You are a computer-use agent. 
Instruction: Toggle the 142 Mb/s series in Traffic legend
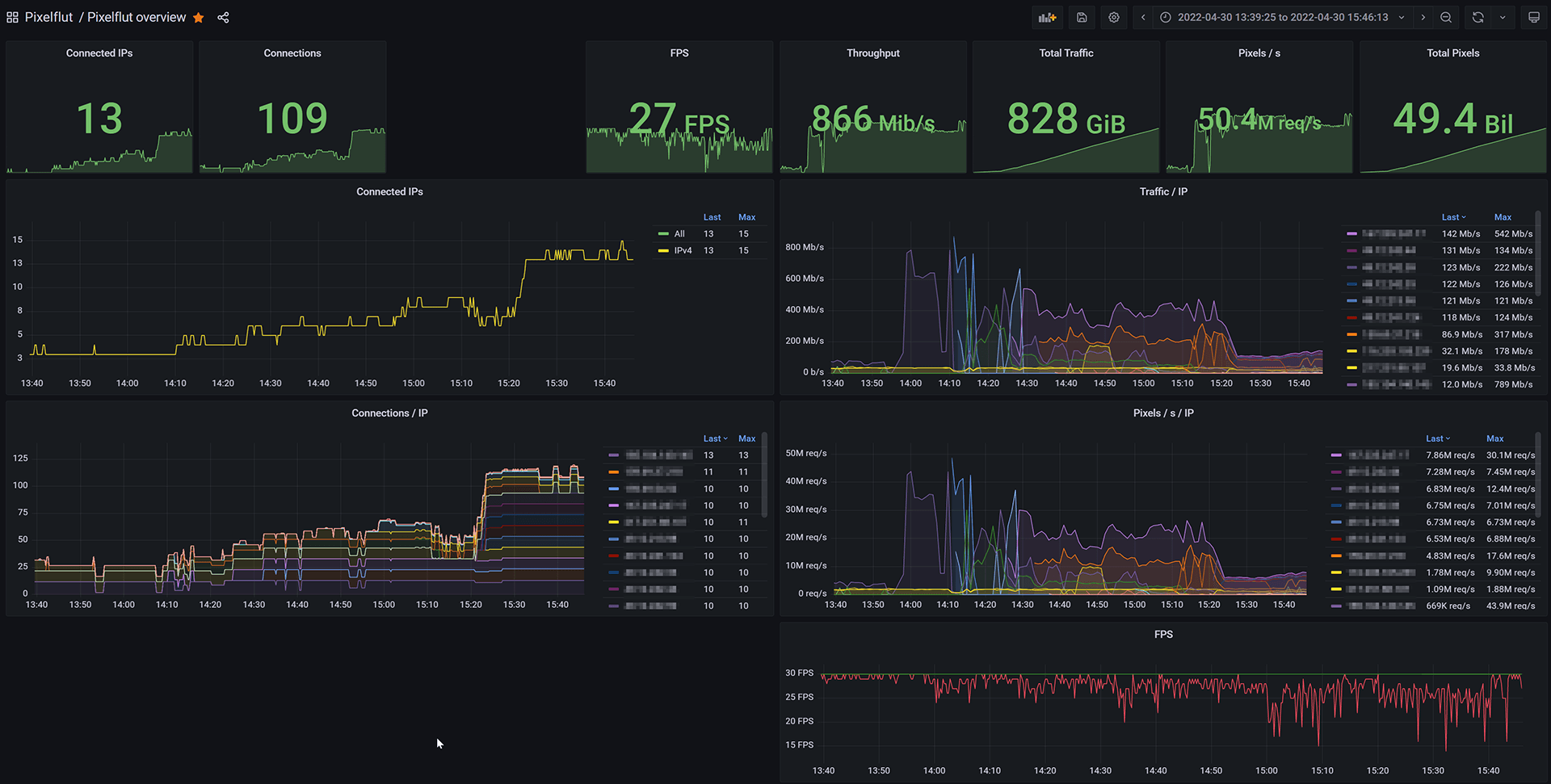[1393, 234]
